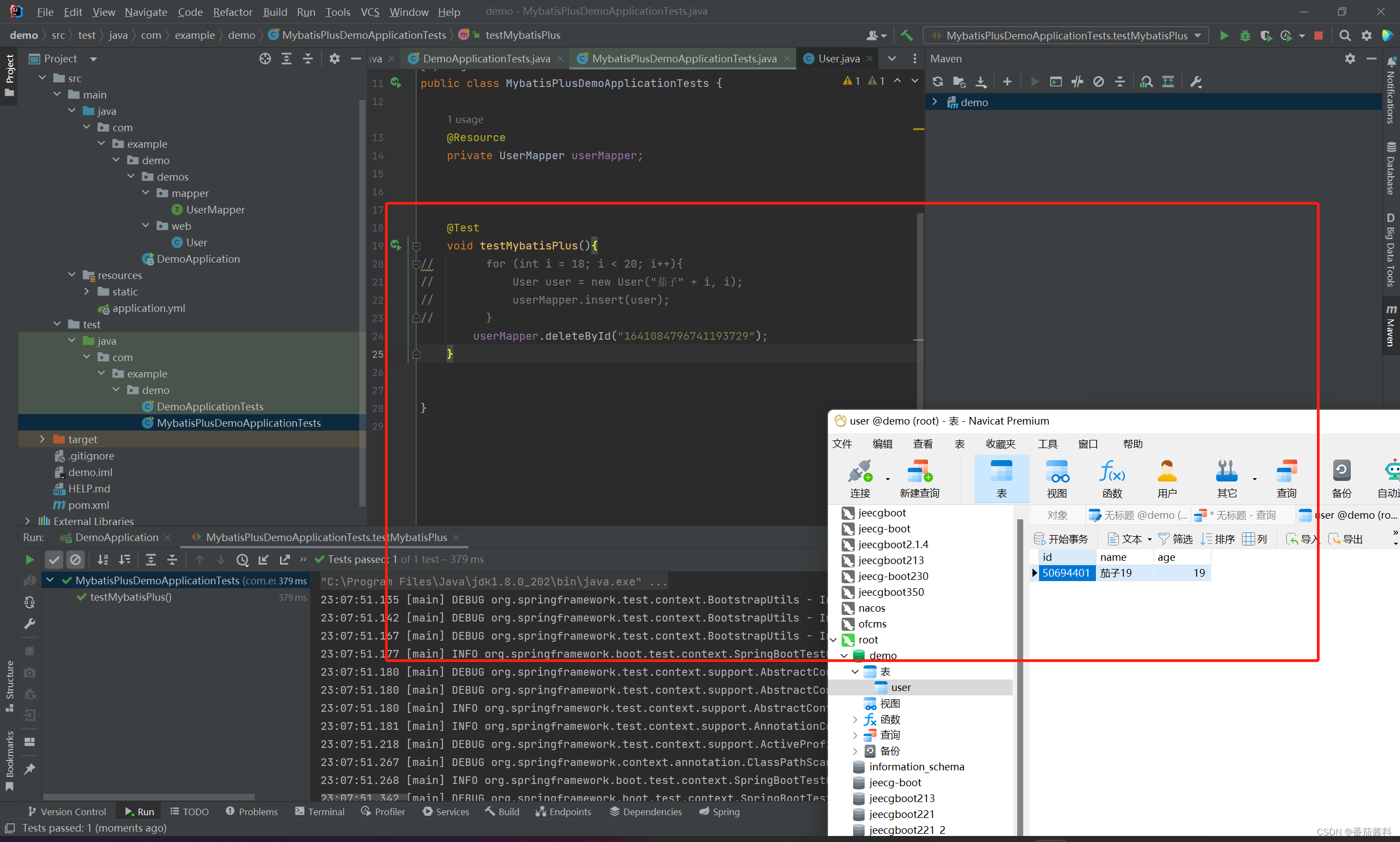Add a Maven project with the plus icon

pyautogui.click(x=1007, y=82)
